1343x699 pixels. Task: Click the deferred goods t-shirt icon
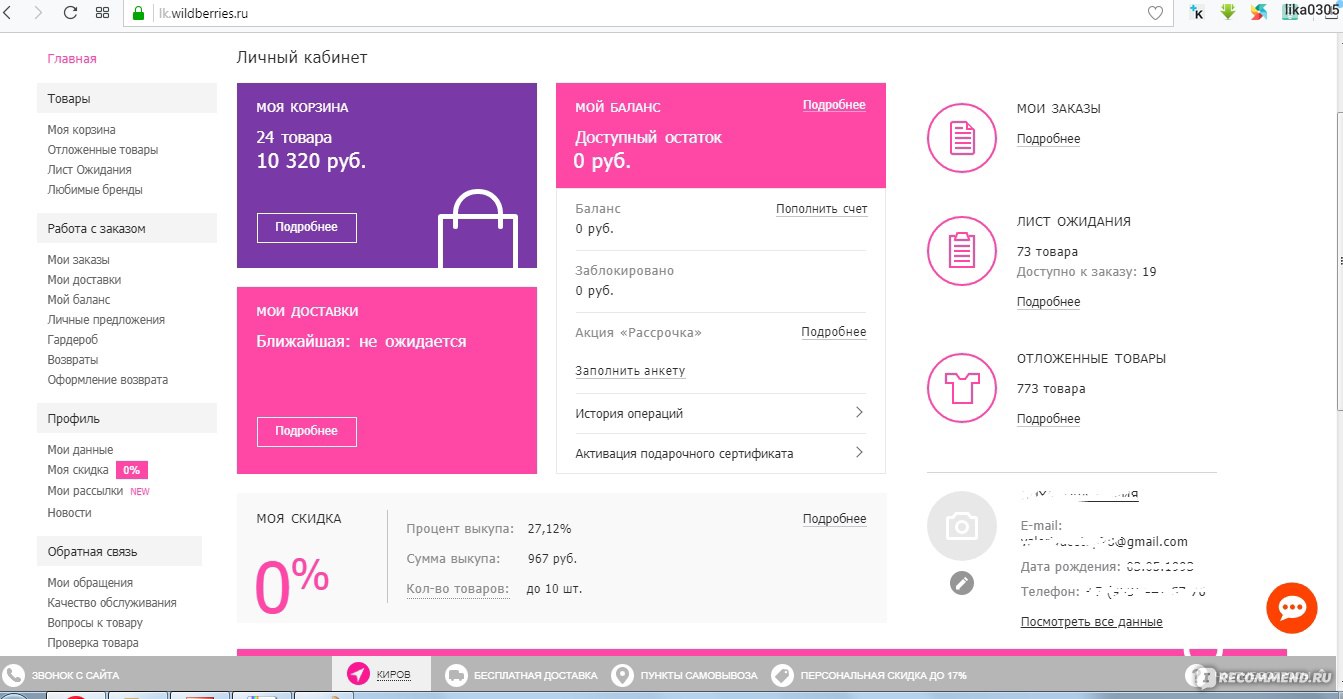(961, 388)
